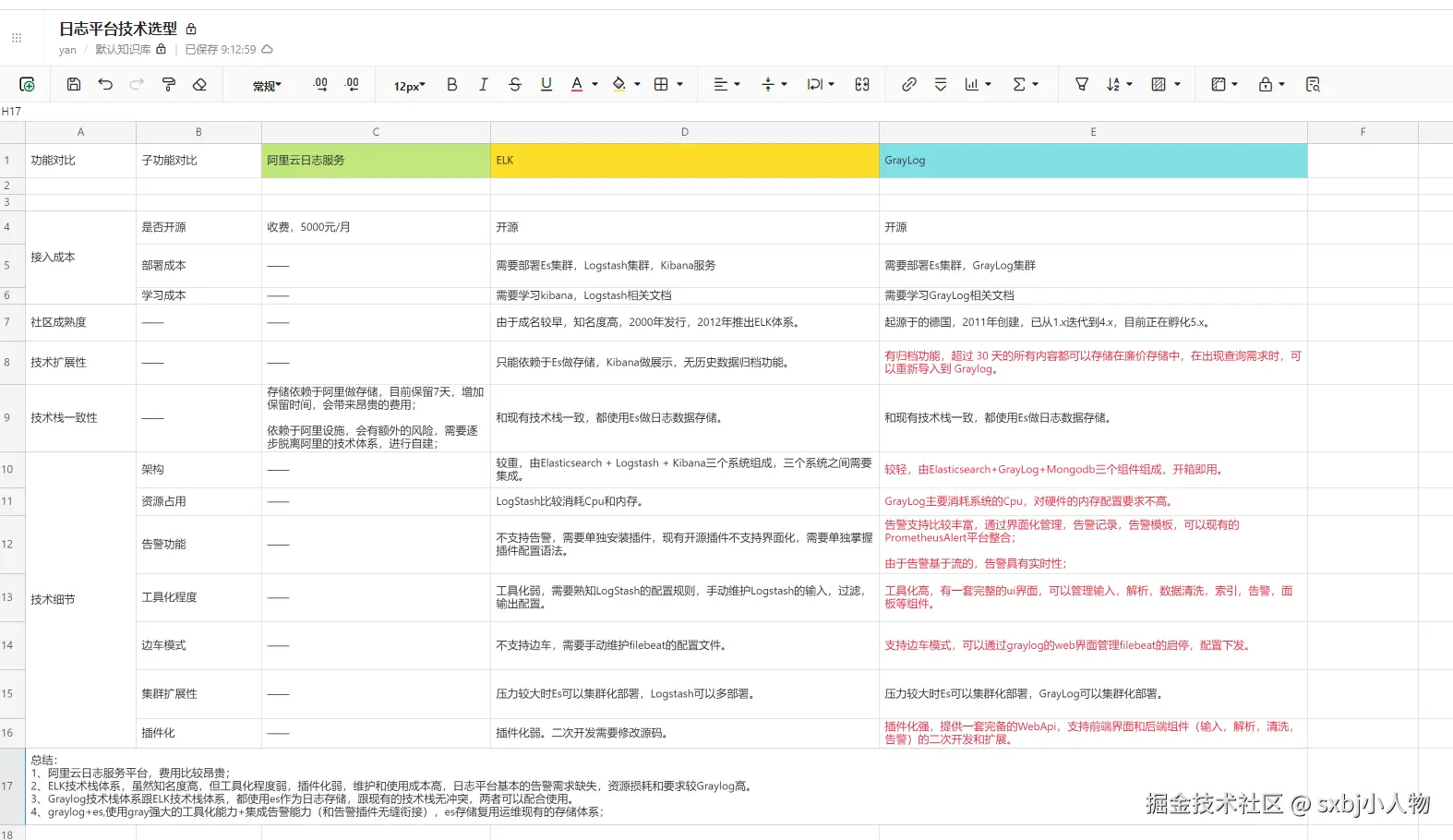Click the cloud sync icon after saved time
This screenshot has width=1453, height=840.
click(268, 50)
